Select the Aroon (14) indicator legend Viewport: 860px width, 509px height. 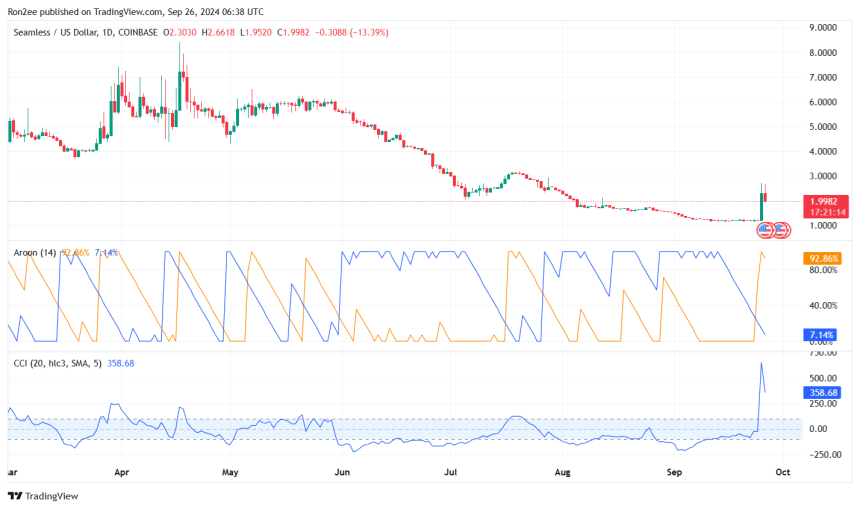click(33, 253)
